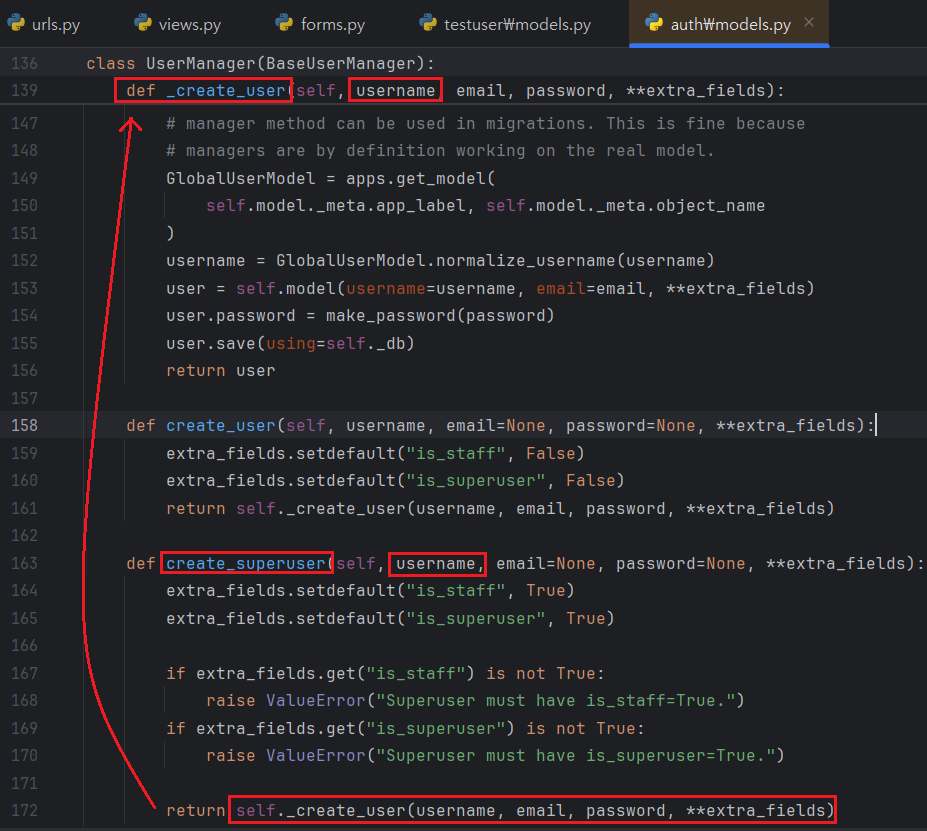Viewport: 927px width, 831px height.
Task: Click the Python icon on testuser\models.py tab
Action: 429,23
